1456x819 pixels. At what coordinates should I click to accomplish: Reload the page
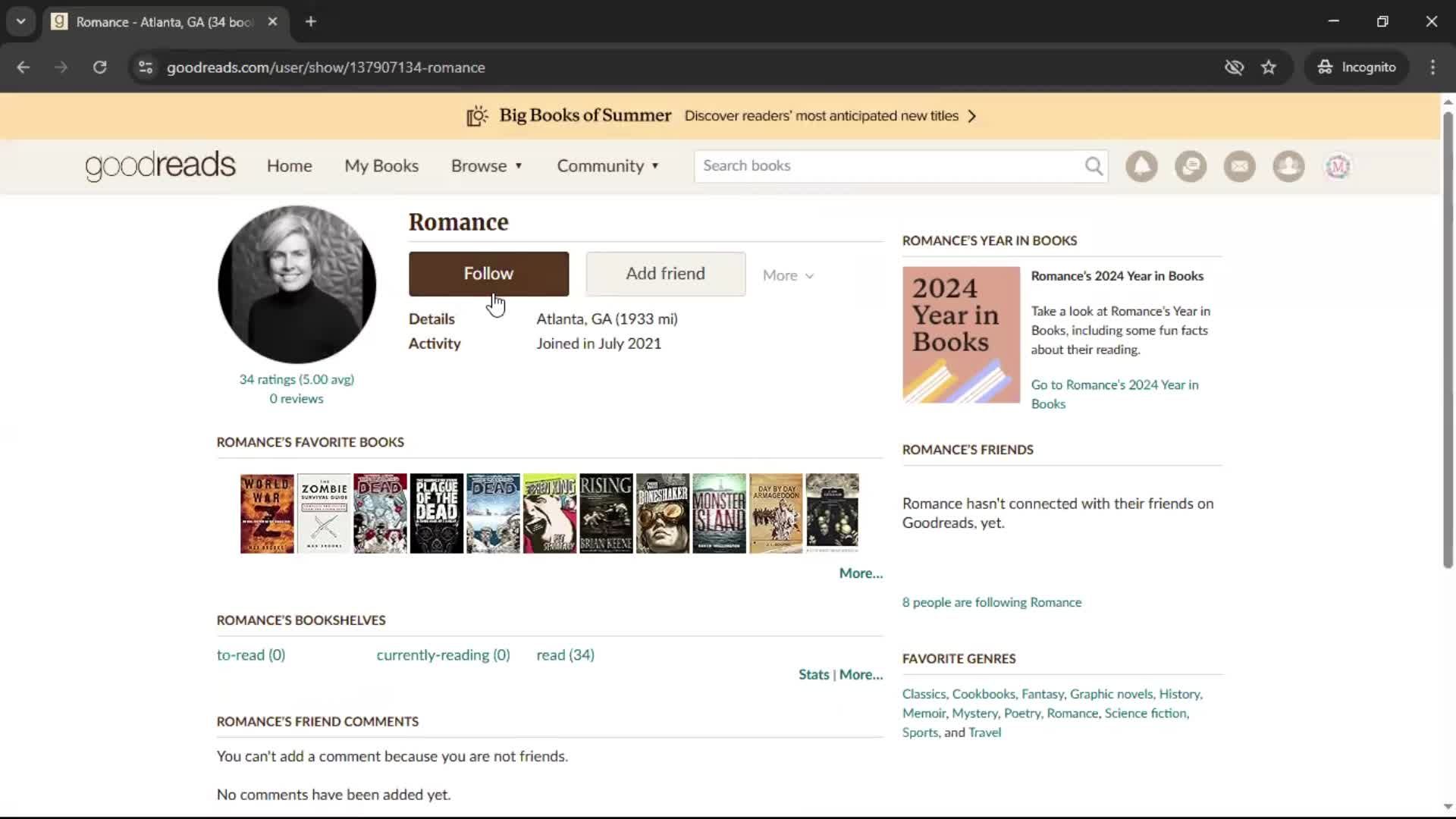[99, 67]
